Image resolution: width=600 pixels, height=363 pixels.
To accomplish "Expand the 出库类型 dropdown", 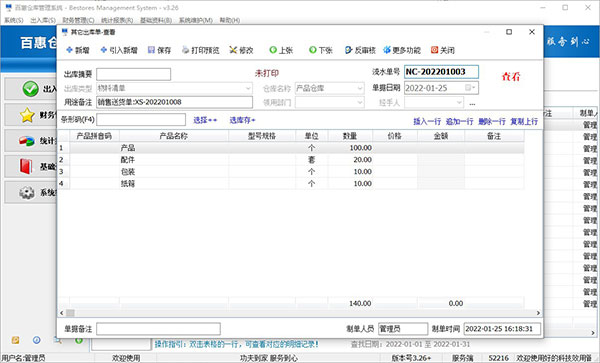I will pyautogui.click(x=248, y=88).
